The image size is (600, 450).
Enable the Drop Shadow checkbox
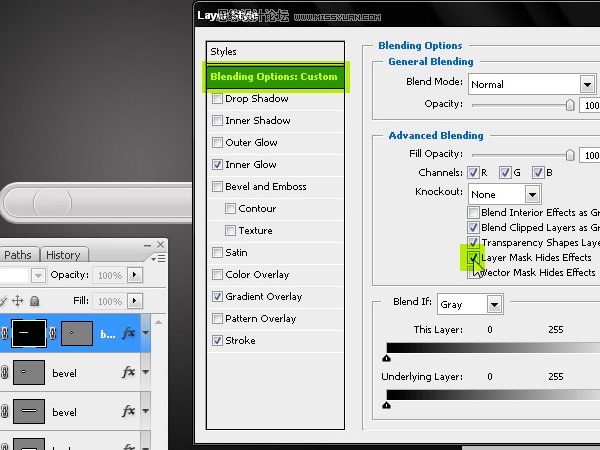217,98
